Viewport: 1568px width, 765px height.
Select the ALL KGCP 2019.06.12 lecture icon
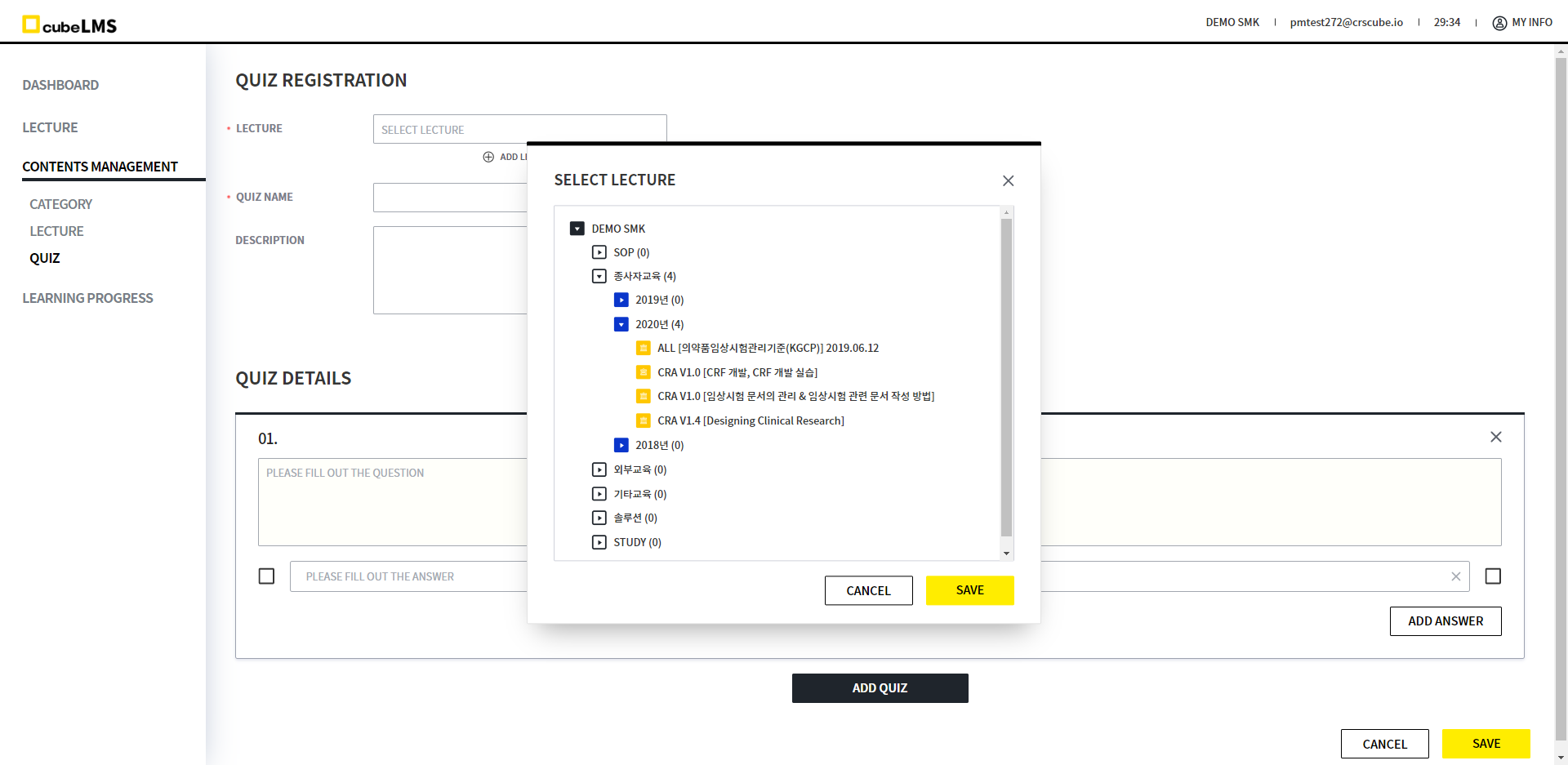coord(644,349)
